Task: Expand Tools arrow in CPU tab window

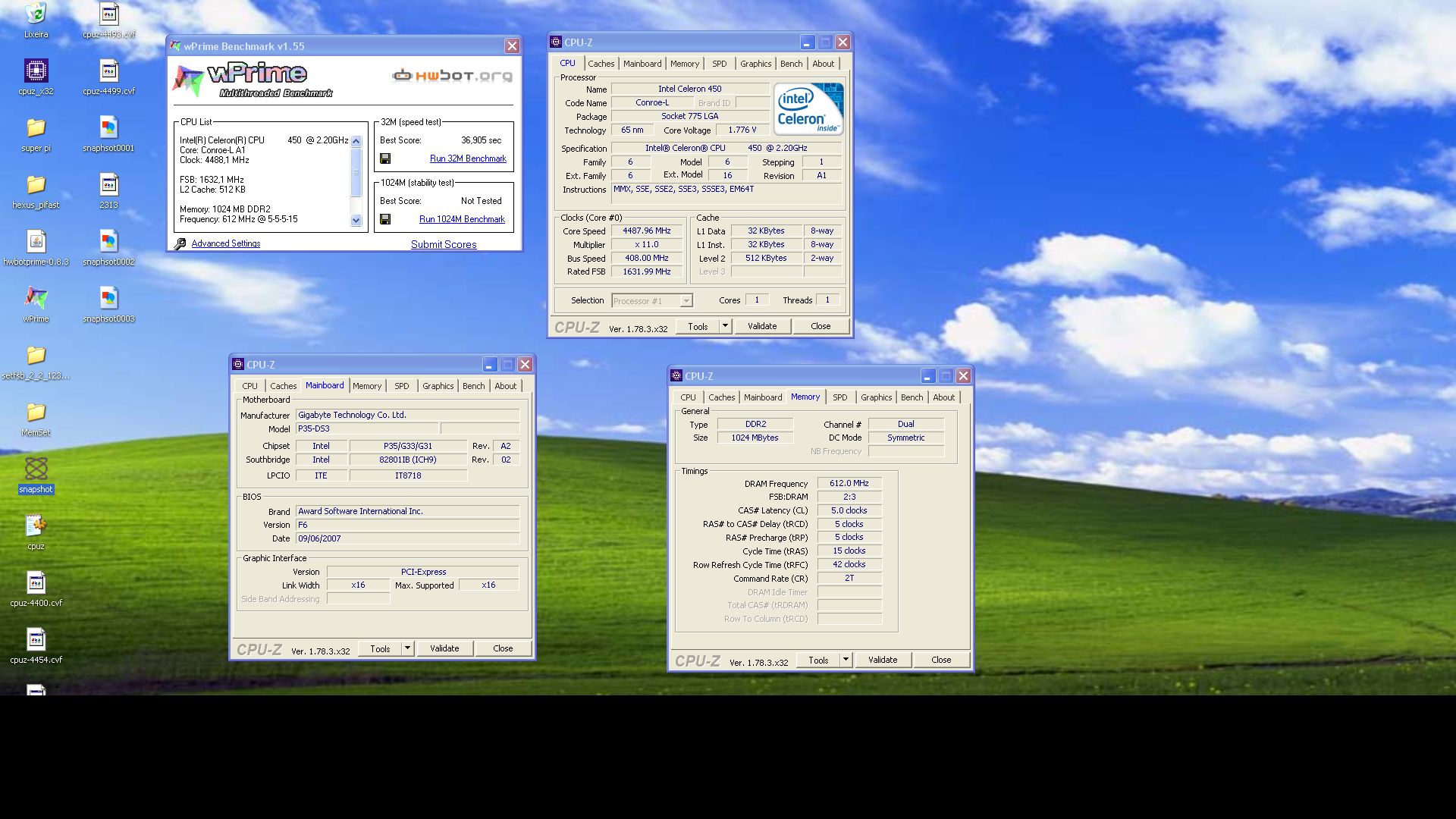Action: (725, 326)
